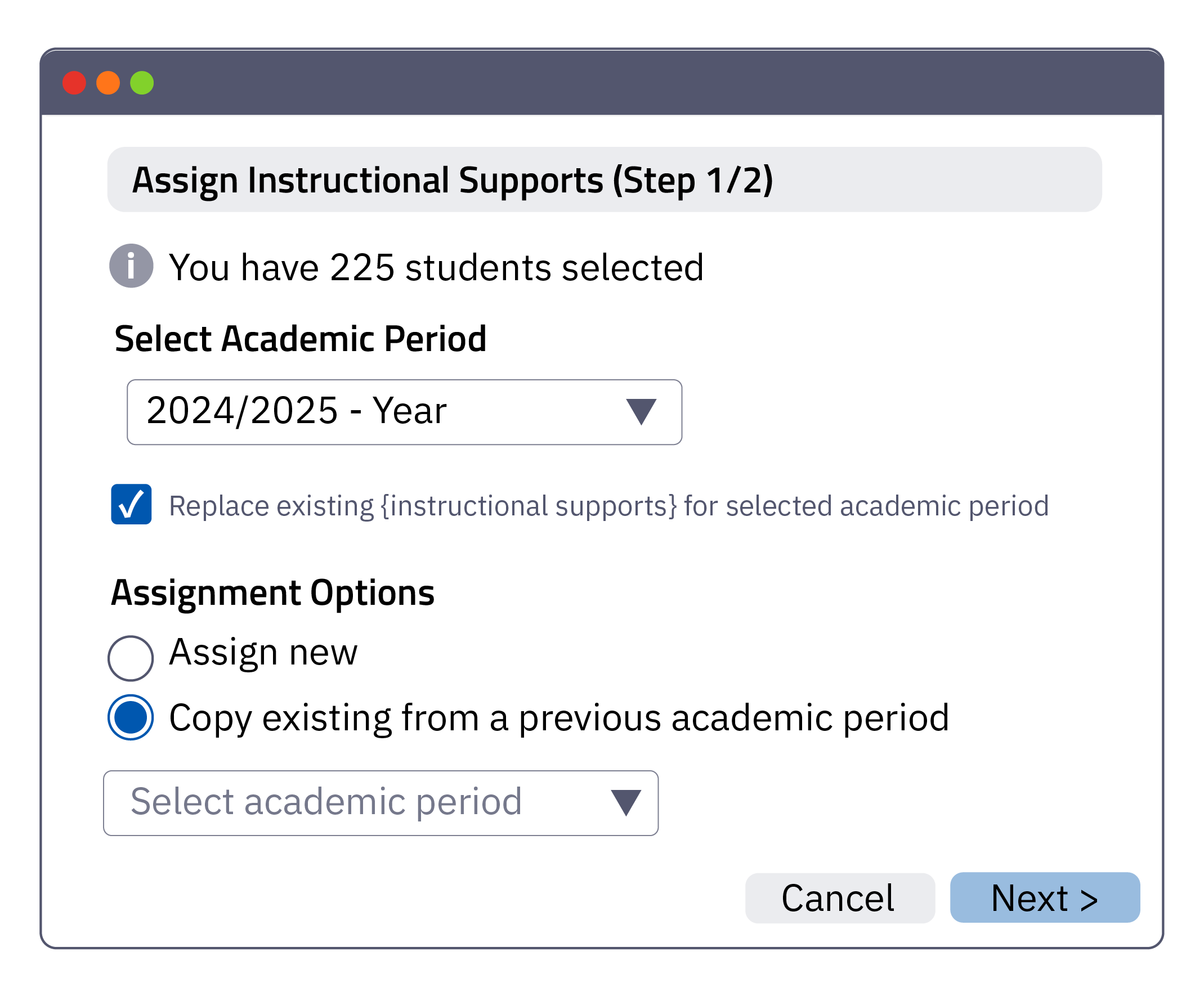
Task: Click the arrow on the 2024/2025 dropdown
Action: (x=641, y=412)
